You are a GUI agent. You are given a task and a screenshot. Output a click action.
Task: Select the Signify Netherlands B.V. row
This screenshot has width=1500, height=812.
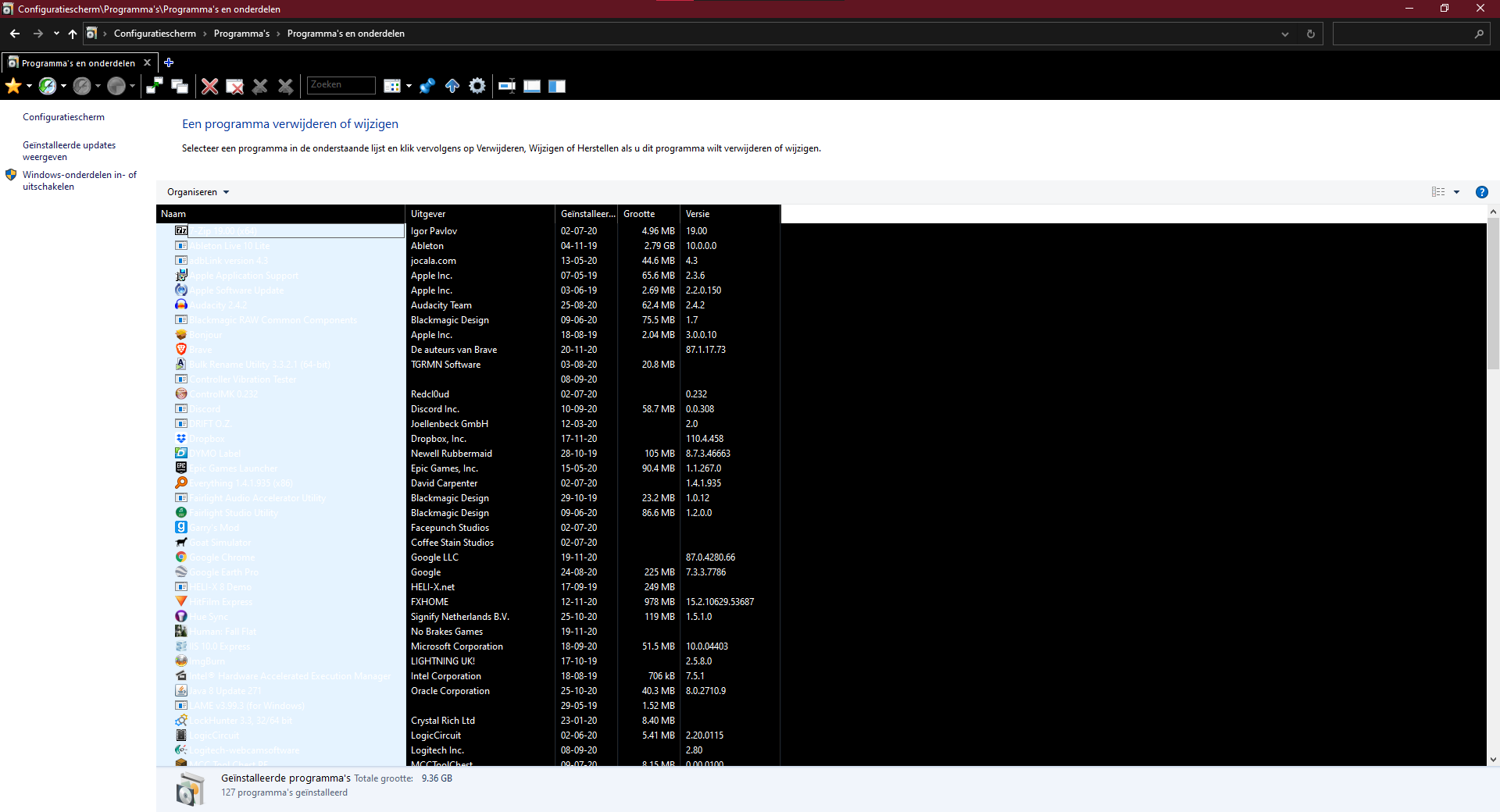click(469, 617)
